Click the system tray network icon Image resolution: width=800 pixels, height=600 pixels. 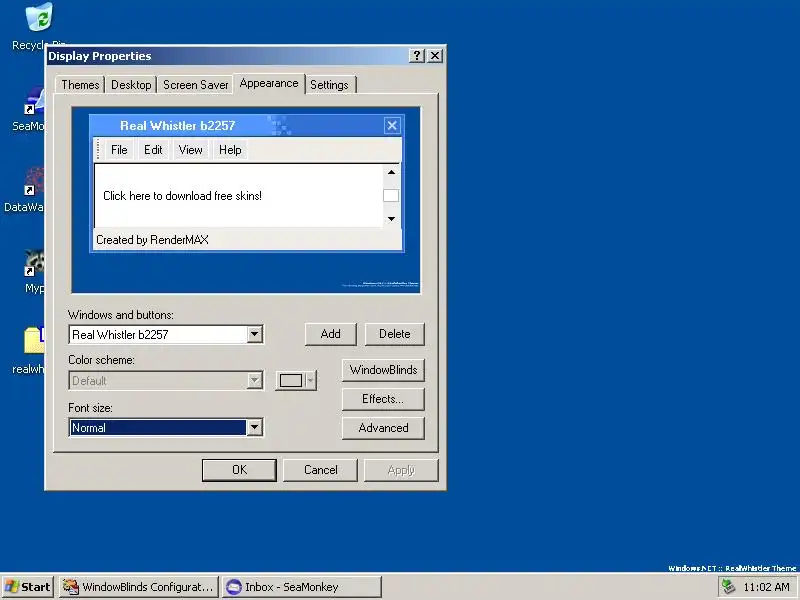pyautogui.click(x=729, y=587)
